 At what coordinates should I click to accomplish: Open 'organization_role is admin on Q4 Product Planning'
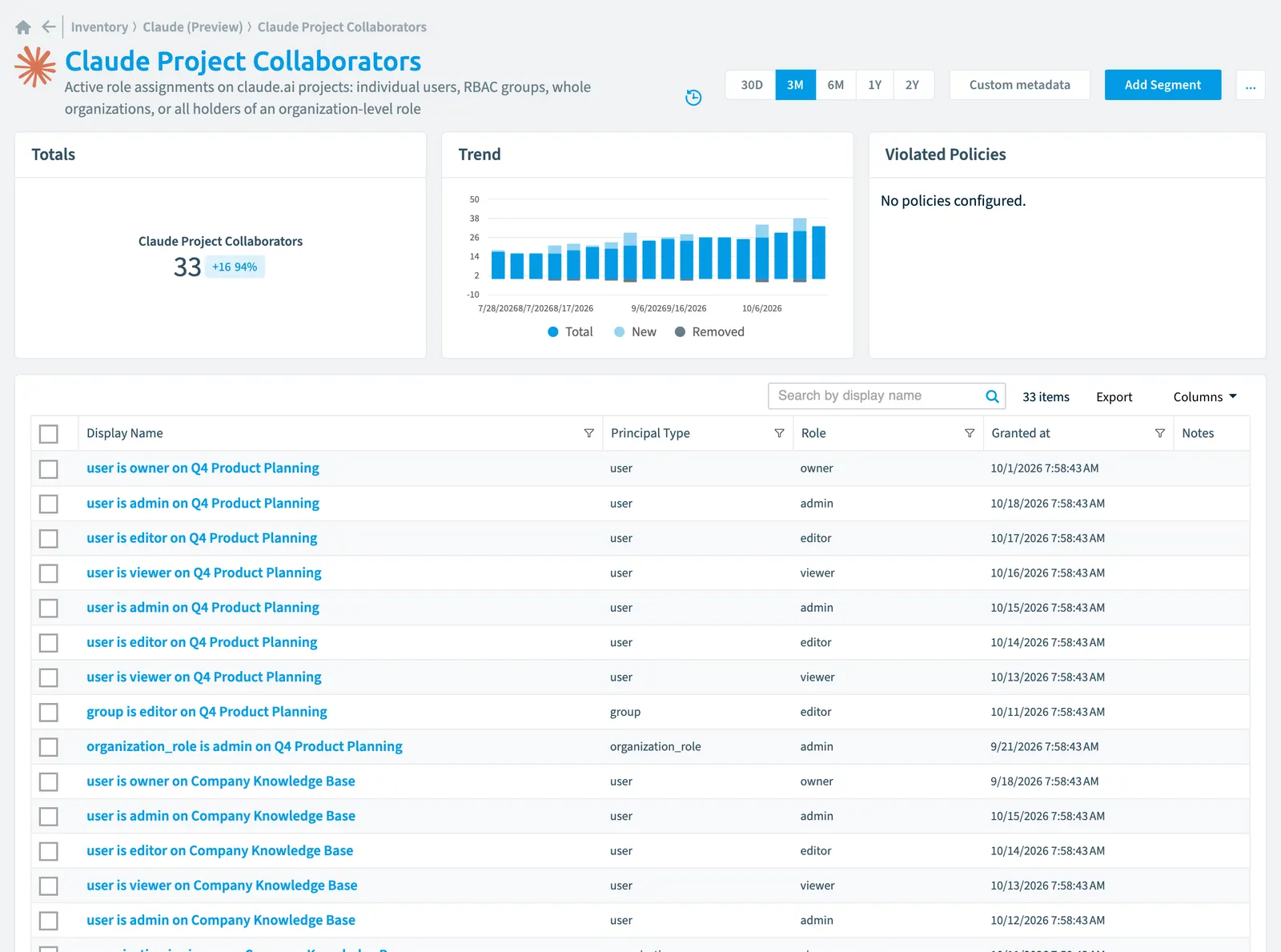244,746
